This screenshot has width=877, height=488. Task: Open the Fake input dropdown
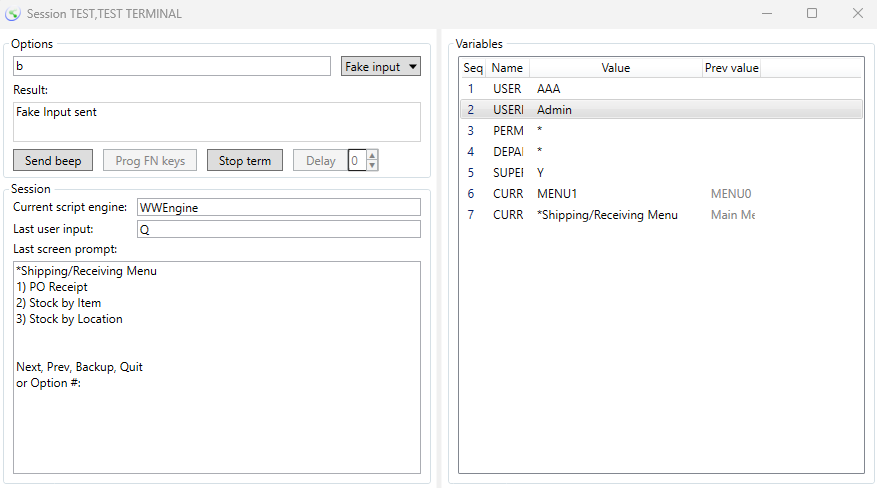tap(381, 67)
